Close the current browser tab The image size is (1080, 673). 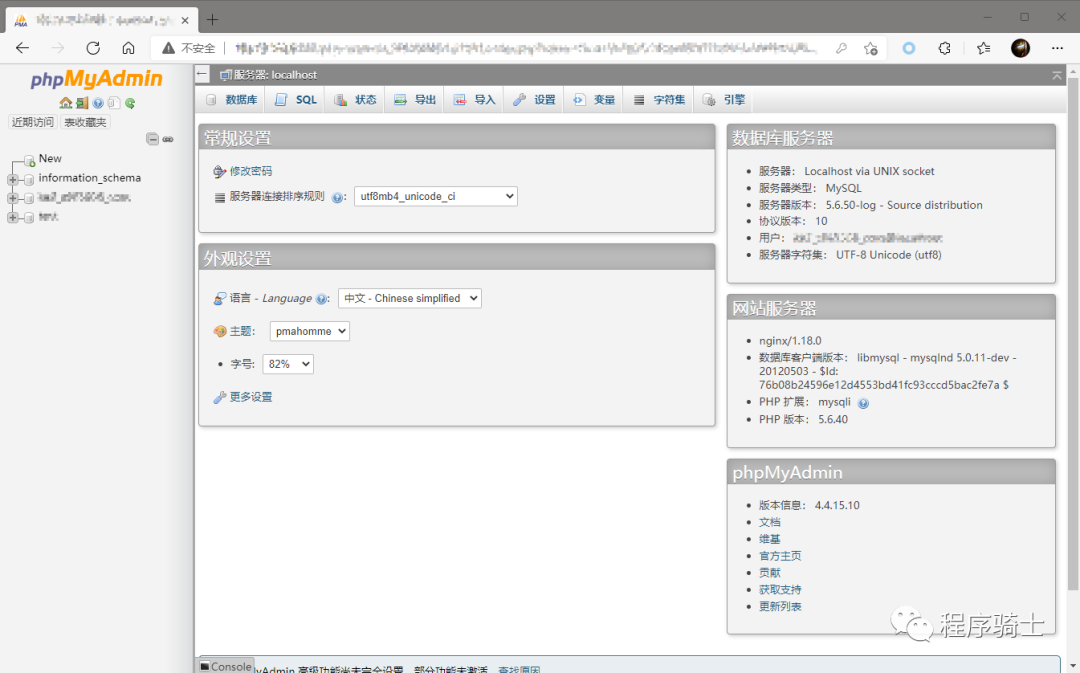coord(185,20)
